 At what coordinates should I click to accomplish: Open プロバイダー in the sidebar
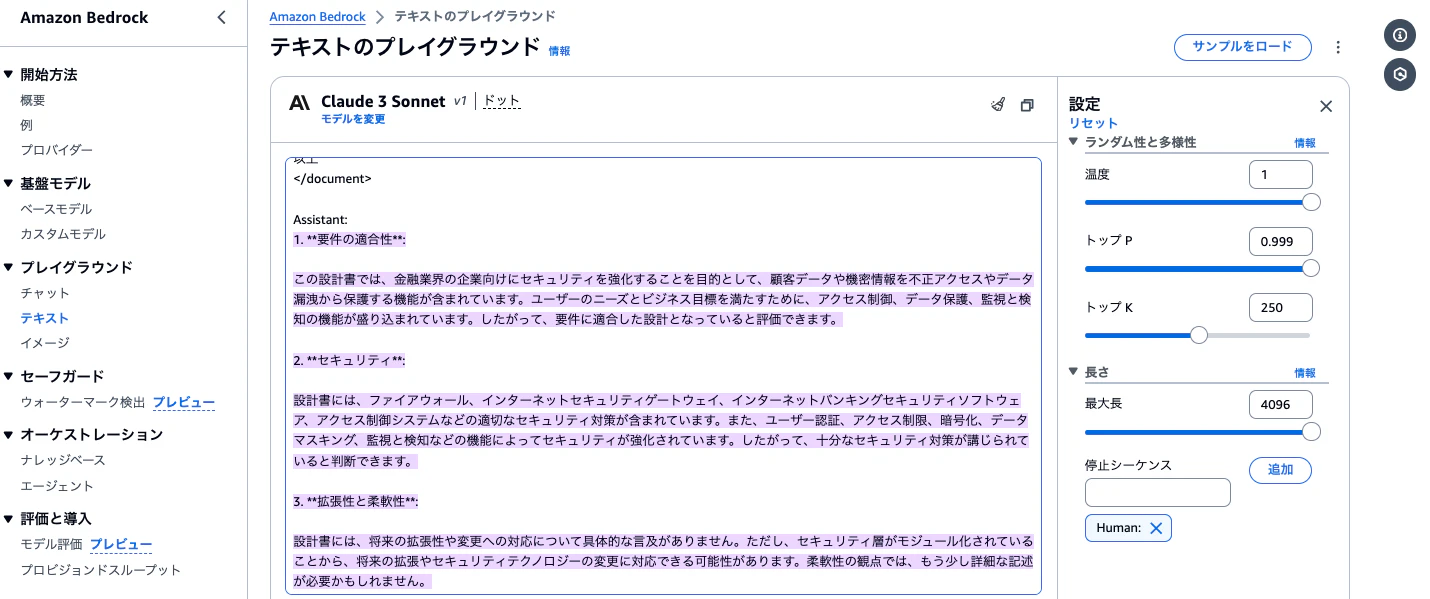pyautogui.click(x=57, y=150)
